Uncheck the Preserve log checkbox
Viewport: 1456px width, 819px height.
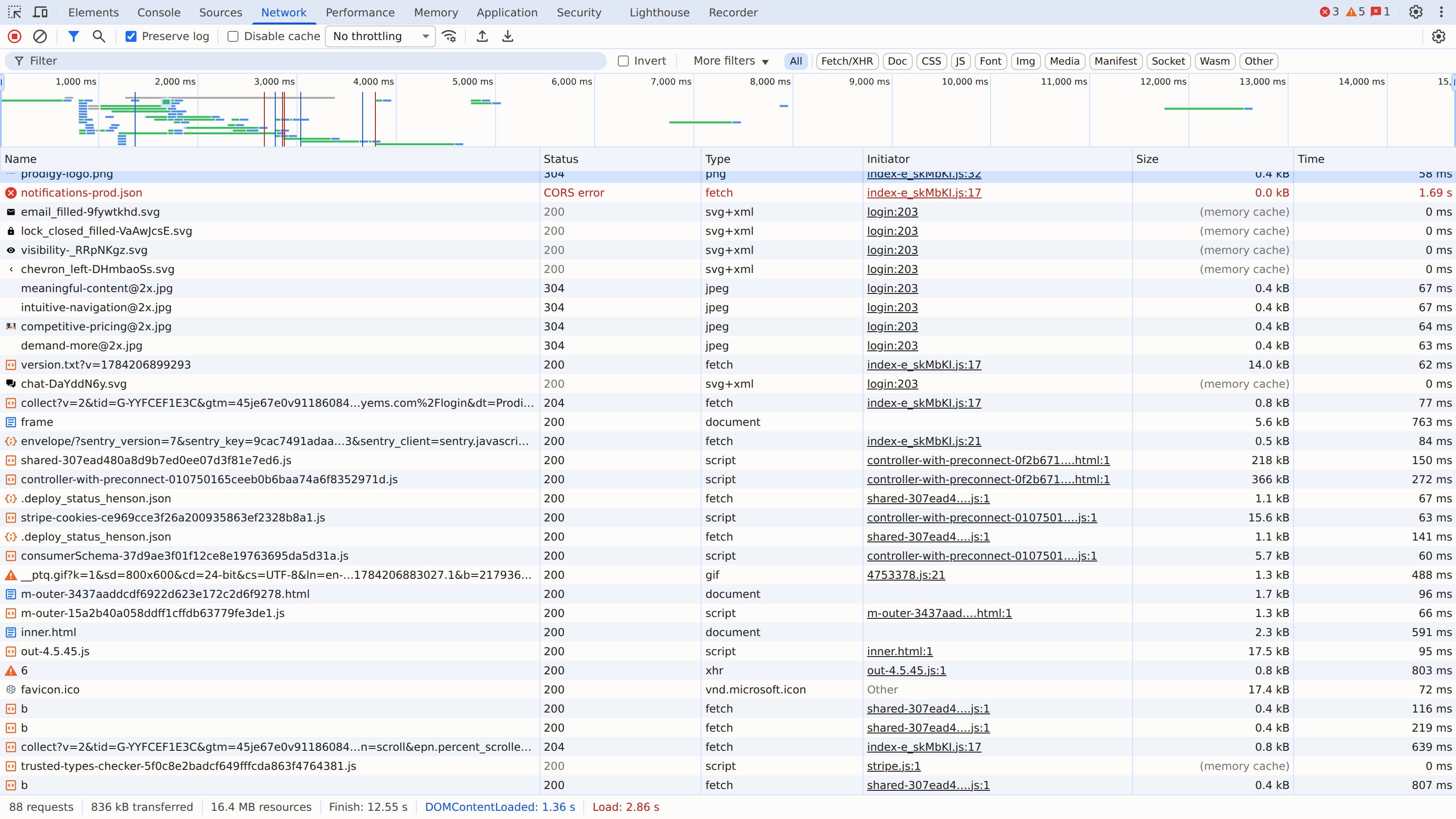(x=131, y=36)
